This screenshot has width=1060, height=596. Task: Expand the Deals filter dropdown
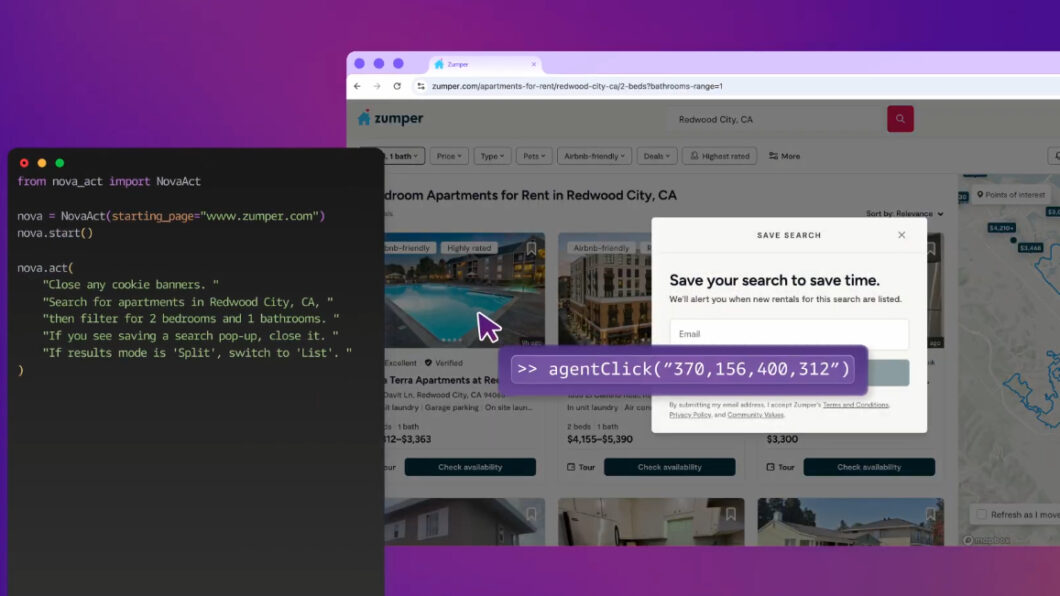(656, 156)
